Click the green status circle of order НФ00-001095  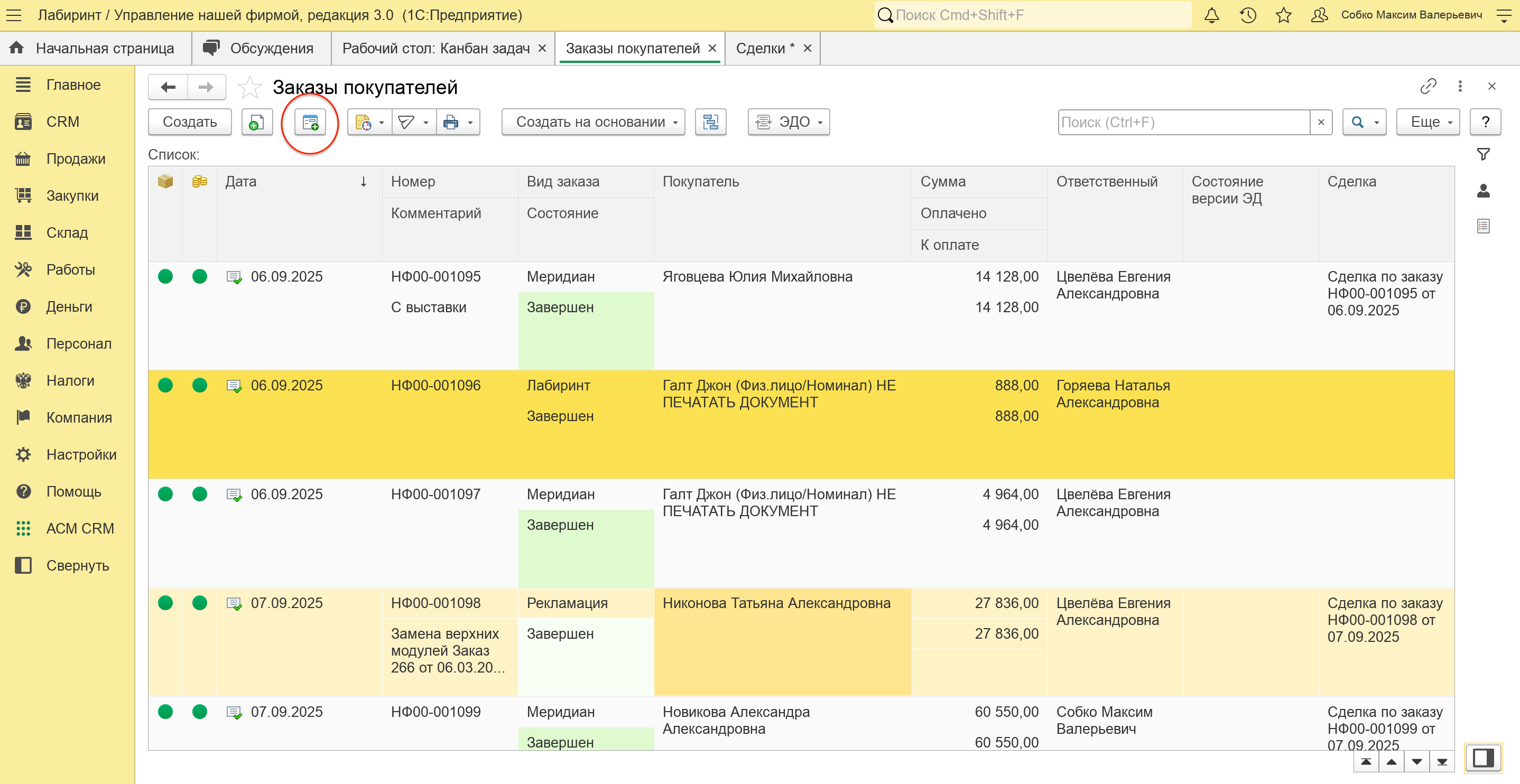pos(165,276)
